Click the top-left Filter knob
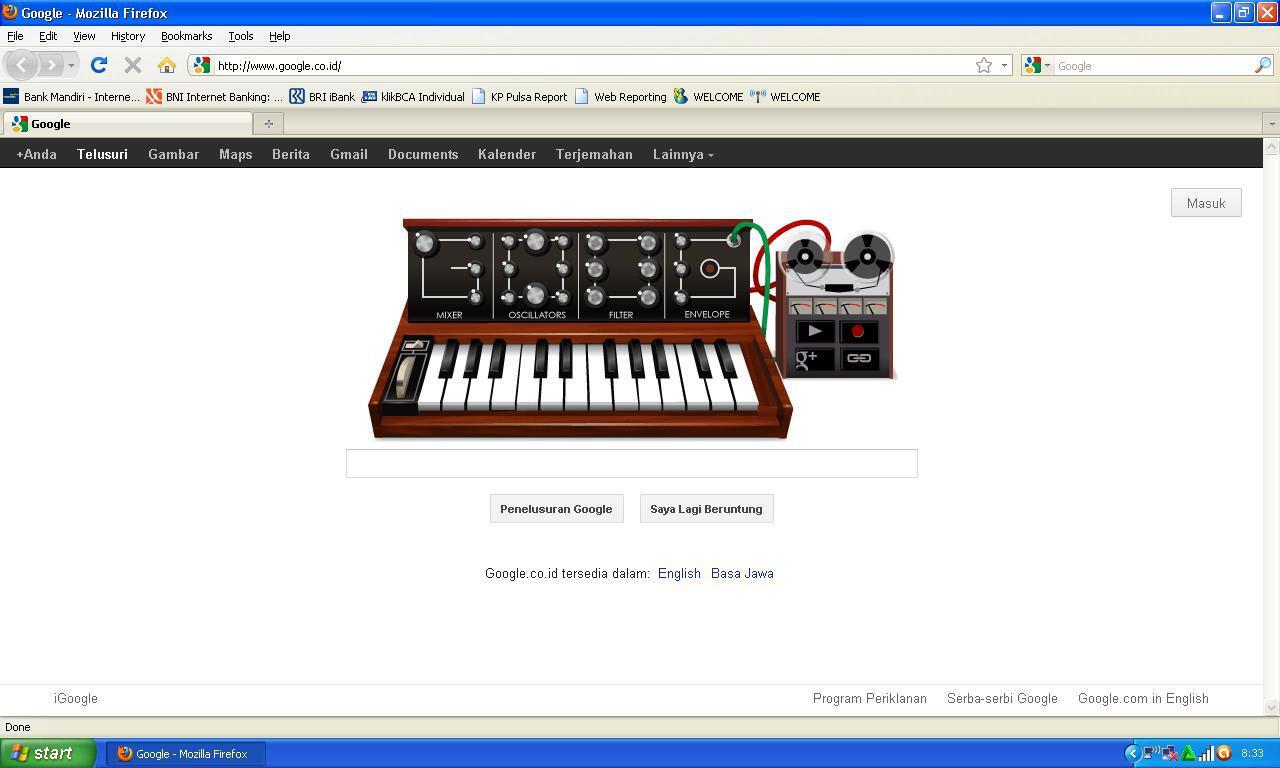1280x768 pixels. pos(596,243)
